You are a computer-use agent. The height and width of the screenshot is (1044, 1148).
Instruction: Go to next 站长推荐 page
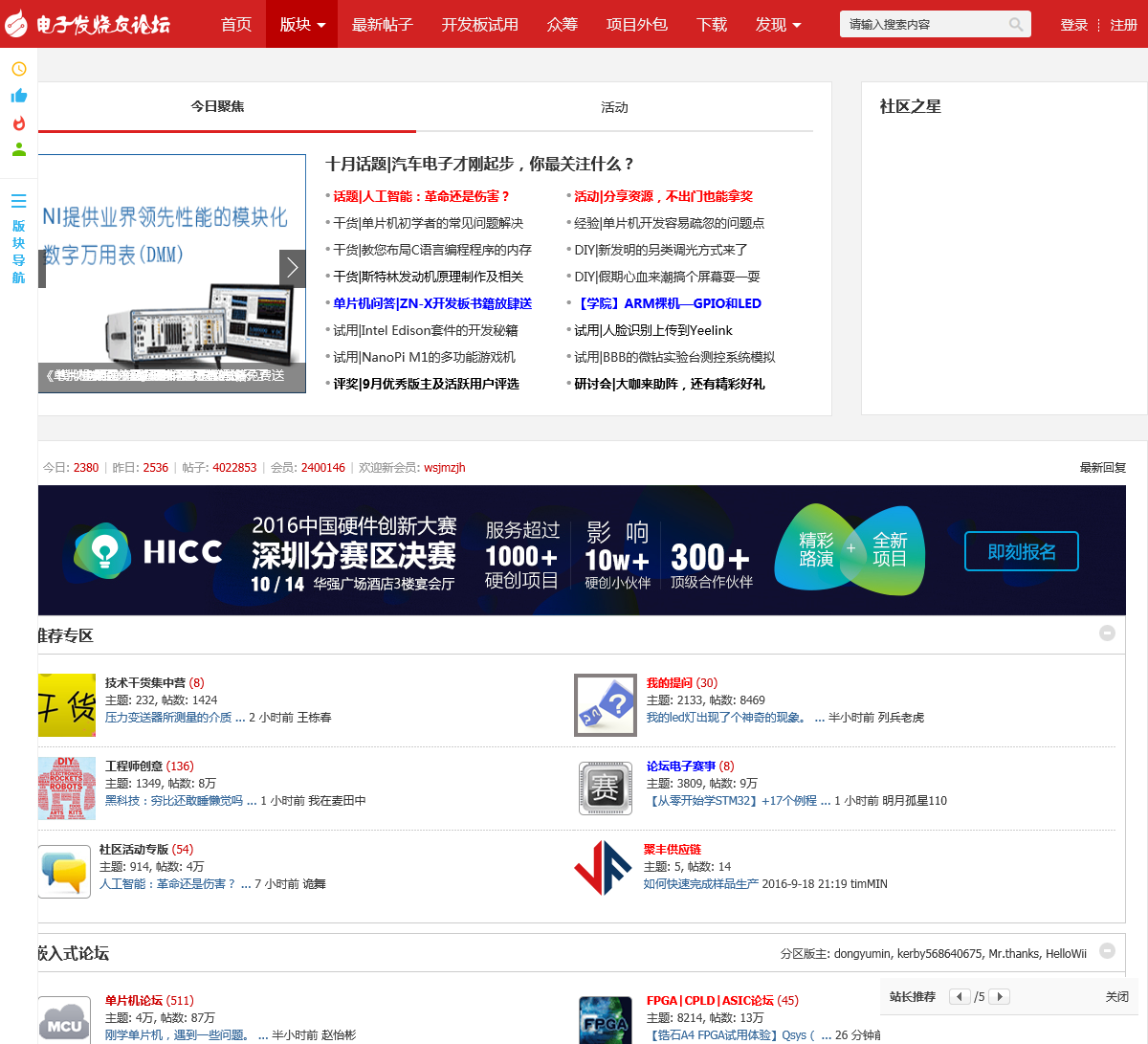tap(1000, 996)
